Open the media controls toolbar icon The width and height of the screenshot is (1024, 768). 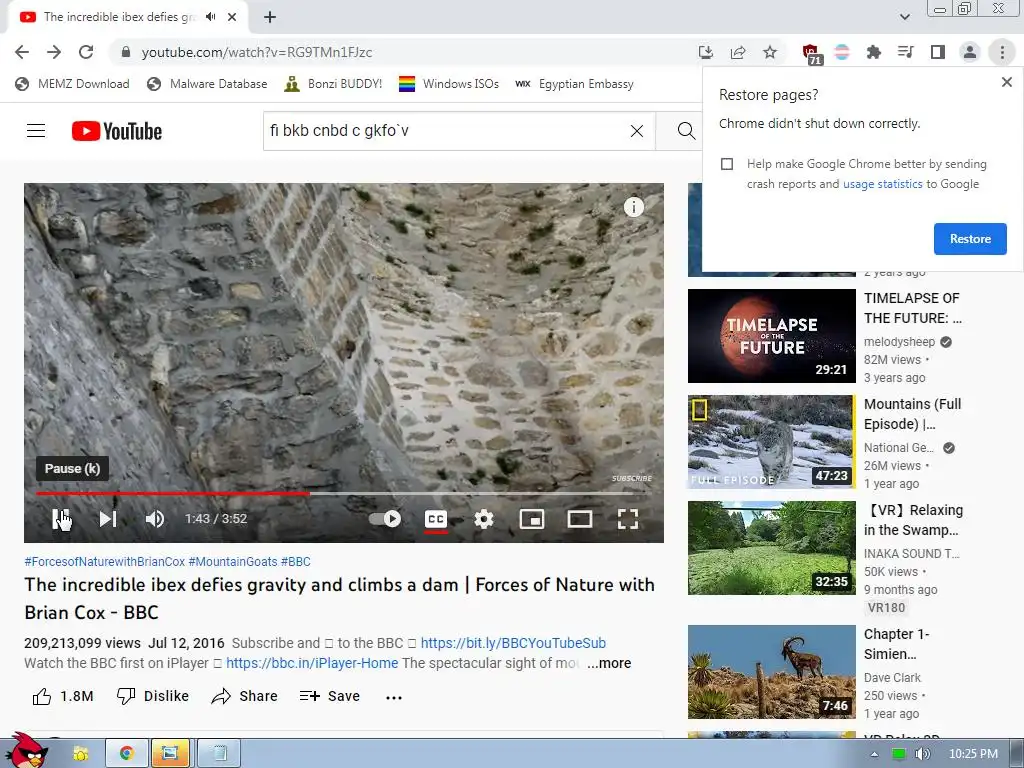[906, 52]
